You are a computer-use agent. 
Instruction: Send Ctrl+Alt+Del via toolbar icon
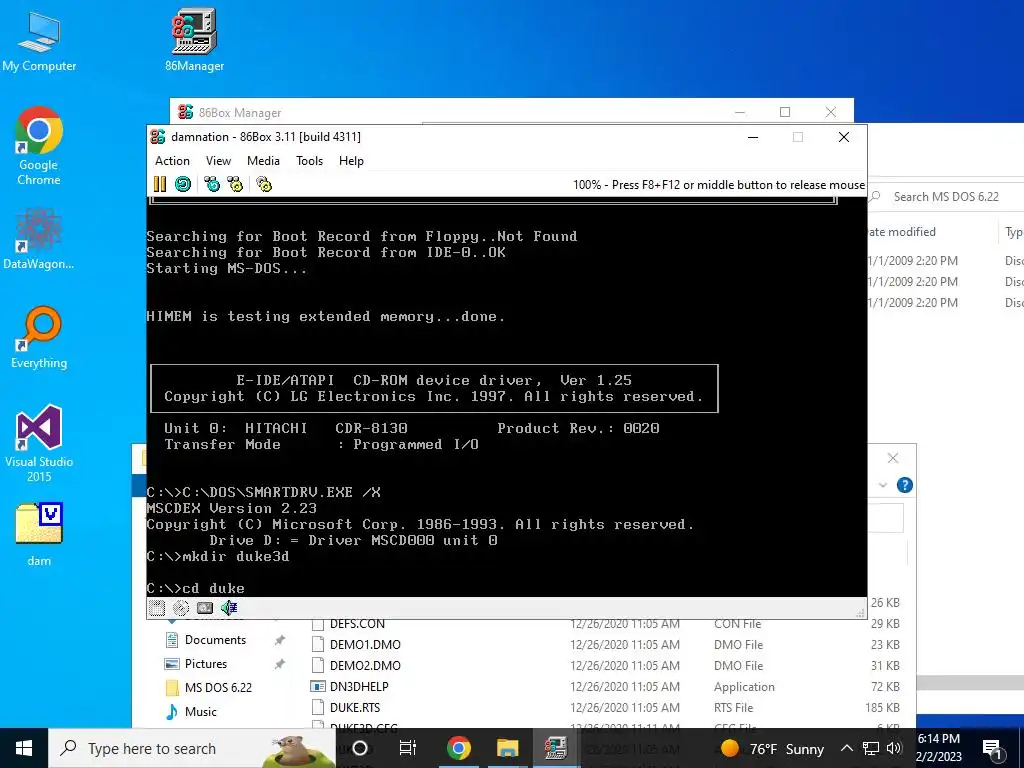[212, 184]
